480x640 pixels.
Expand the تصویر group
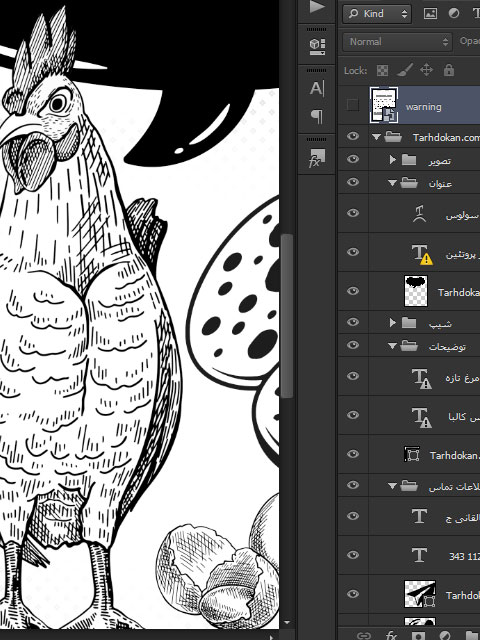click(393, 160)
